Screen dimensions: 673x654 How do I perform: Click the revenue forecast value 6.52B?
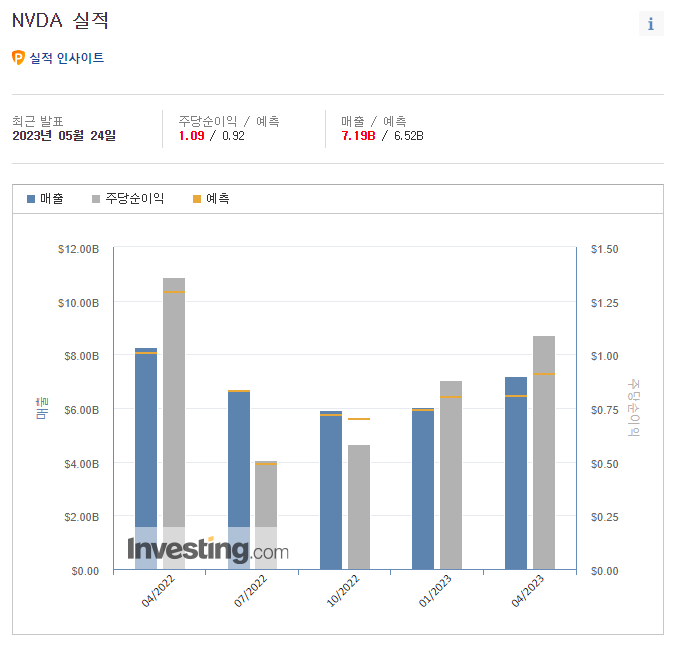[x=409, y=136]
